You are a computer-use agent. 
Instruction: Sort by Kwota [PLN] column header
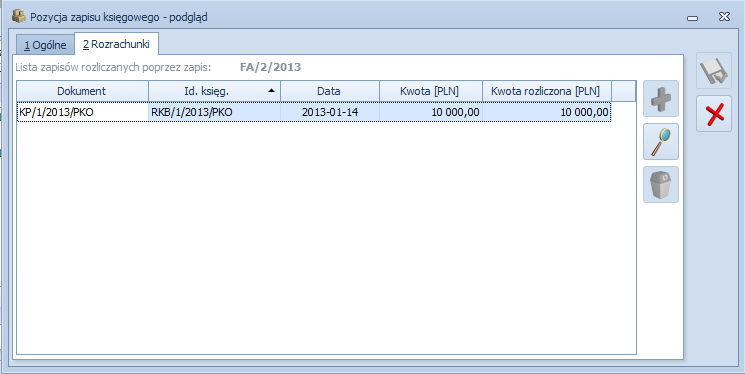coord(431,91)
